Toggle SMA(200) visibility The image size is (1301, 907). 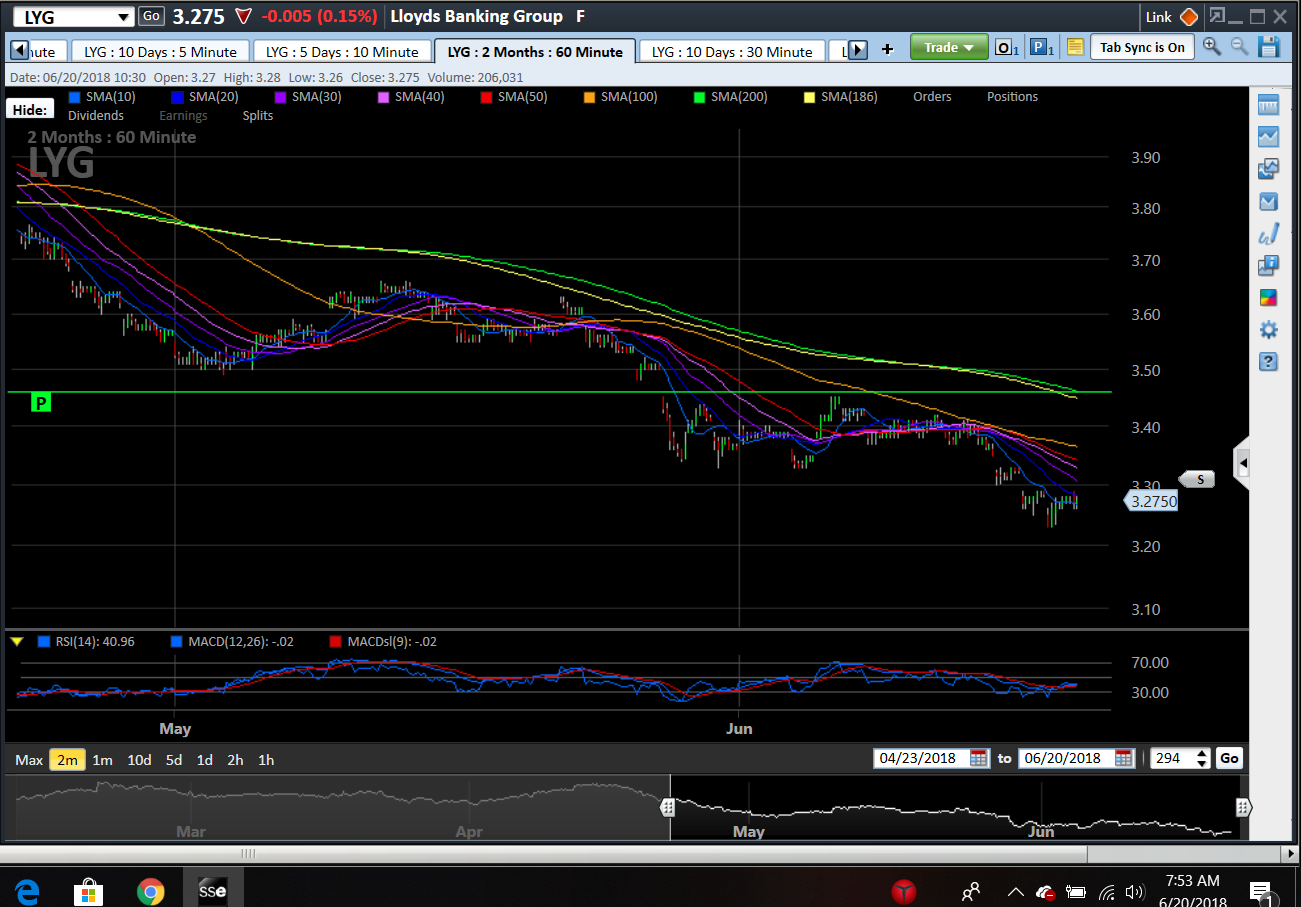point(729,97)
